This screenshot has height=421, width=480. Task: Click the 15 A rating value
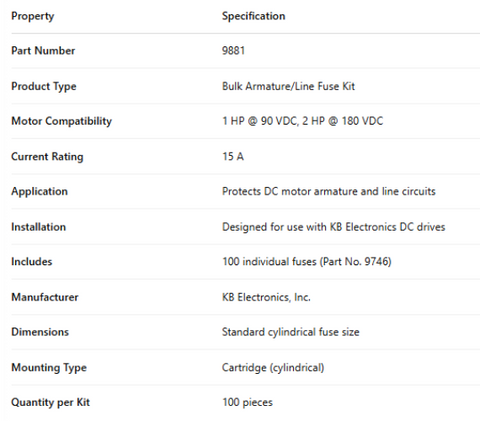[233, 156]
